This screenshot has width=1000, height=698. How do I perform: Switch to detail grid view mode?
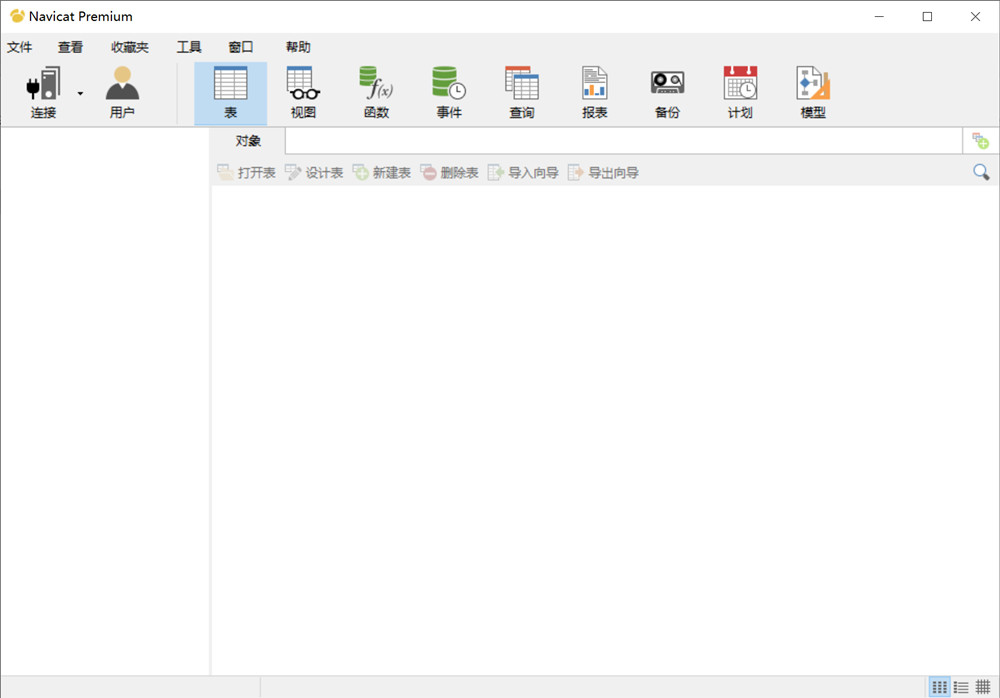coord(983,687)
